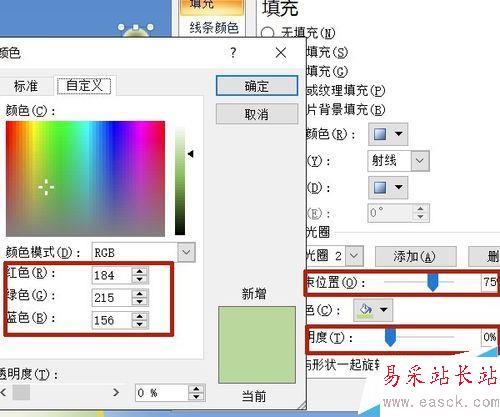The image size is (500, 417).
Task: Click the fill panel transparency 0% field
Action: click(x=489, y=337)
